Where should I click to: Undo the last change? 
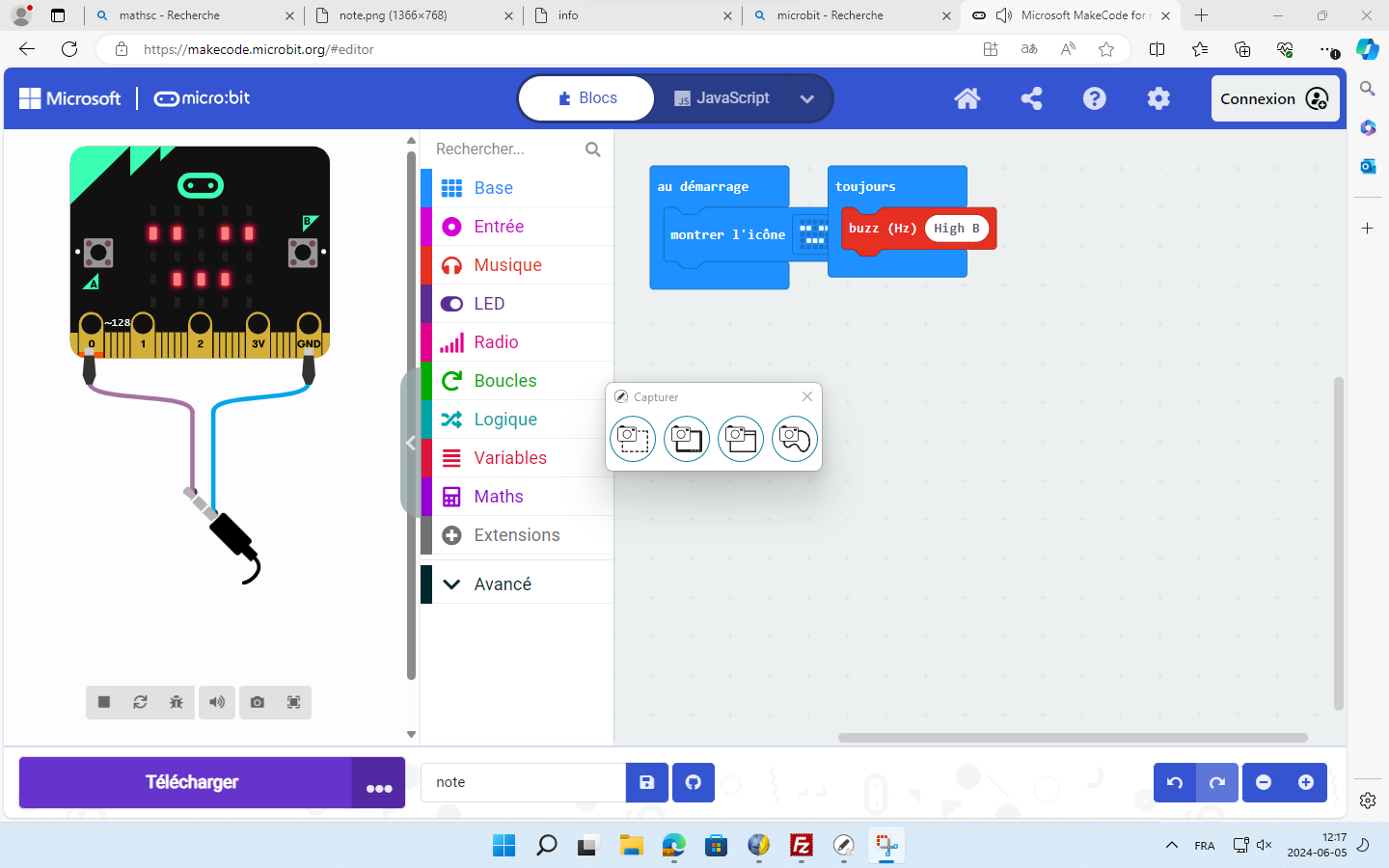click(1175, 782)
